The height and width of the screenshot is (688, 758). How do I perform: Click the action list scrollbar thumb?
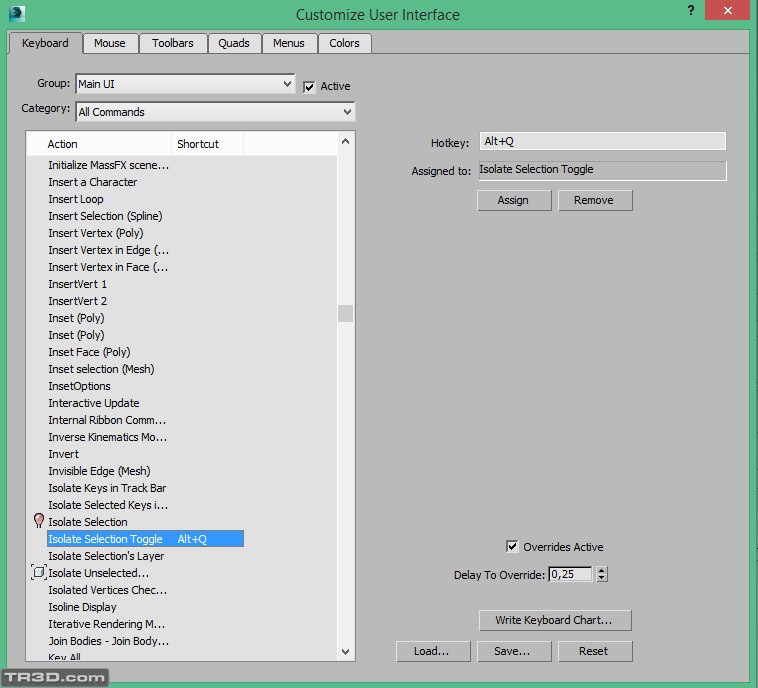pyautogui.click(x=345, y=313)
